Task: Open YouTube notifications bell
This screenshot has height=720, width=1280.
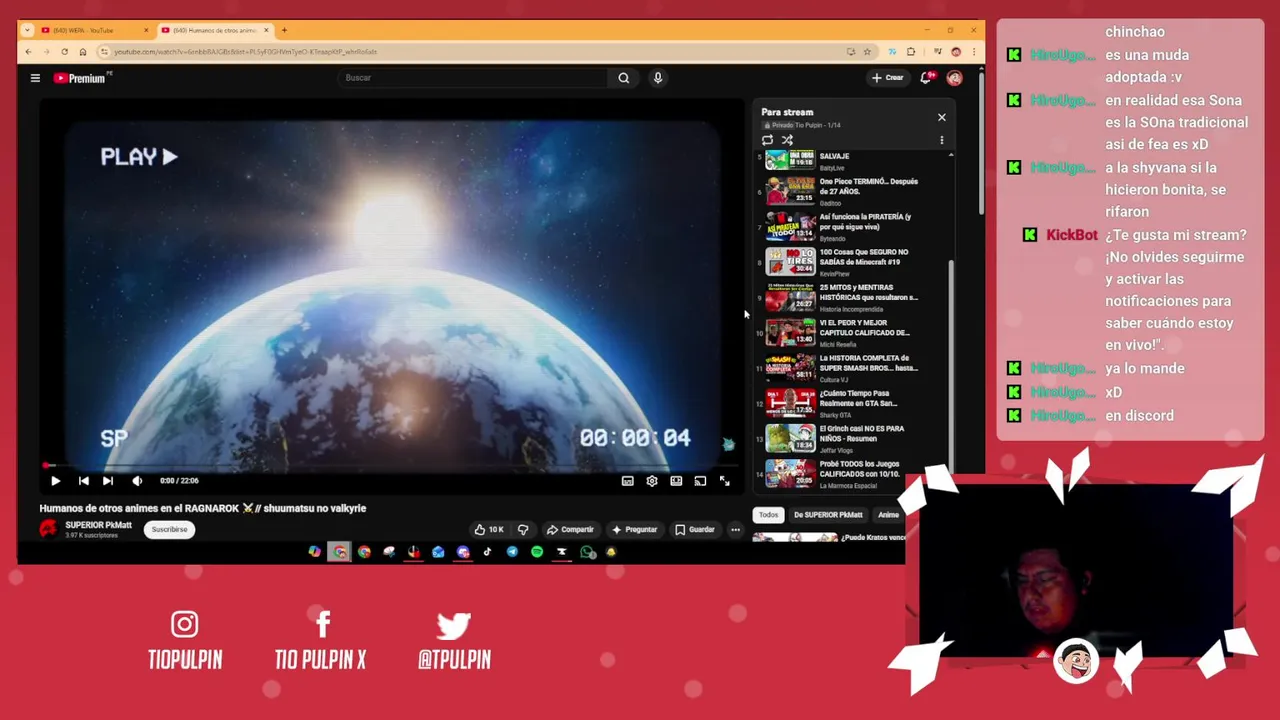Action: [927, 78]
